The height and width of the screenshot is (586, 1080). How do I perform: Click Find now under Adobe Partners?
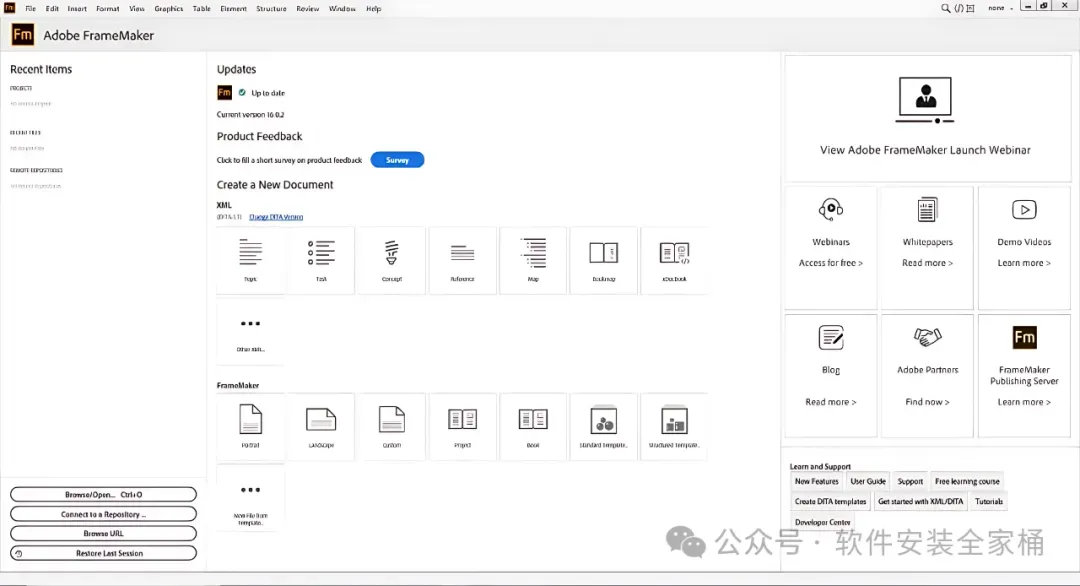(x=927, y=402)
